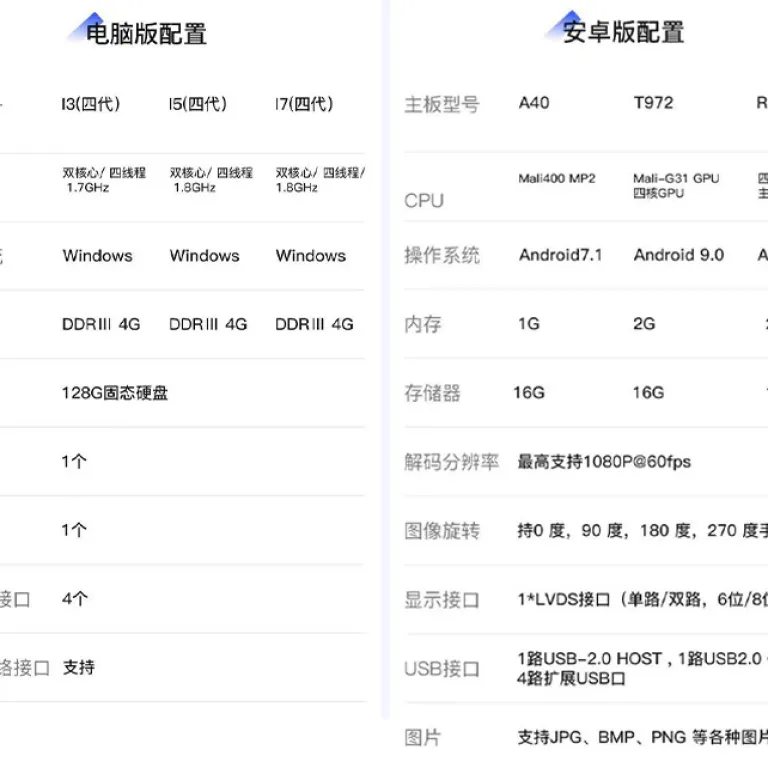Screen dimensions: 768x768
Task: Select the T972 board model
Action: [653, 103]
